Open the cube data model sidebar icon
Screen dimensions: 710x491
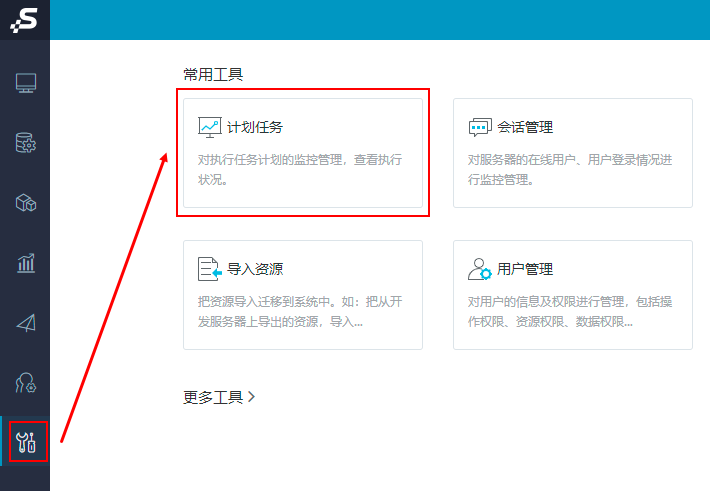click(x=26, y=202)
